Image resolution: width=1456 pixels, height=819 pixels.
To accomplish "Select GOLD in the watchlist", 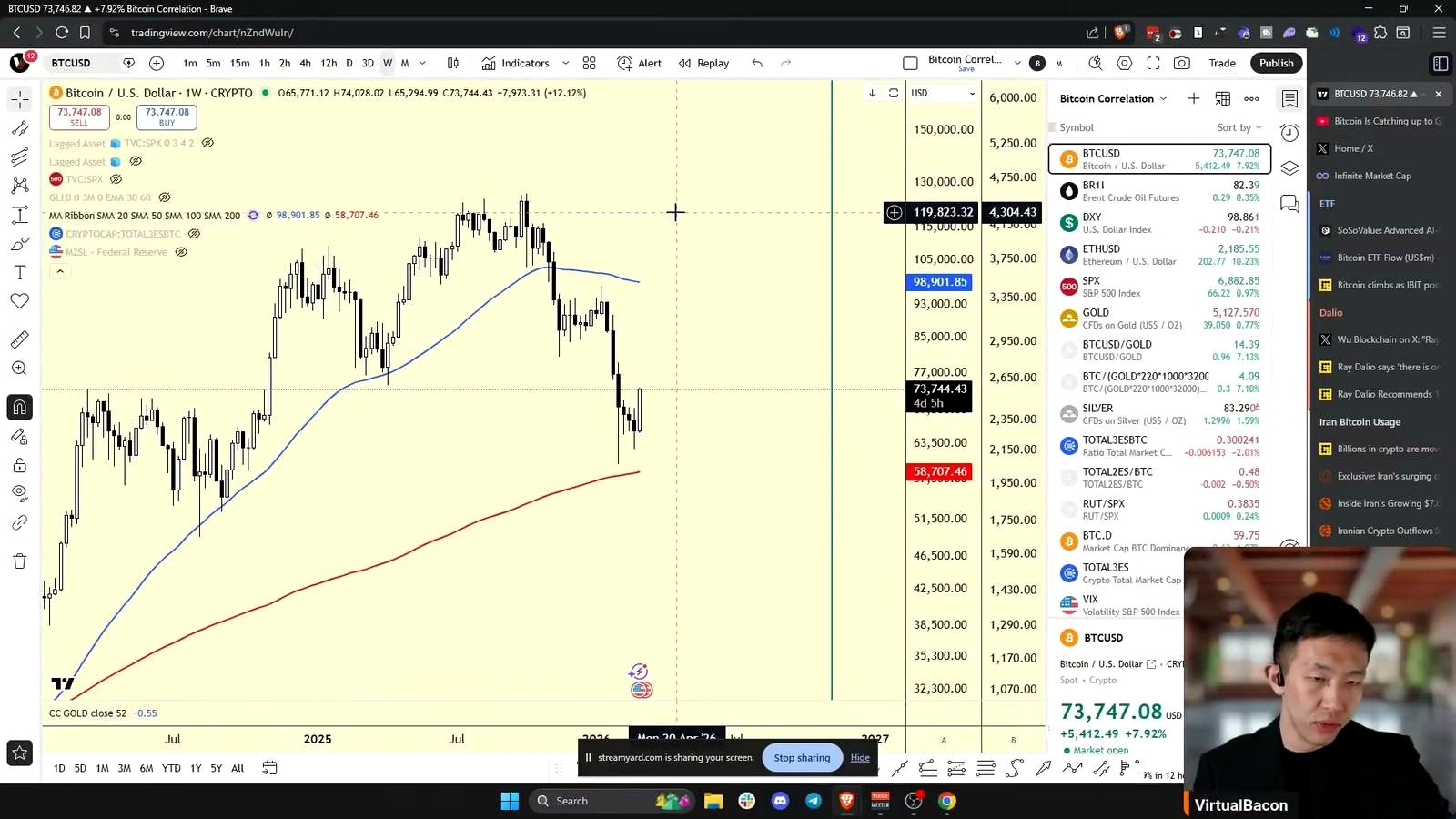I will (x=1159, y=318).
